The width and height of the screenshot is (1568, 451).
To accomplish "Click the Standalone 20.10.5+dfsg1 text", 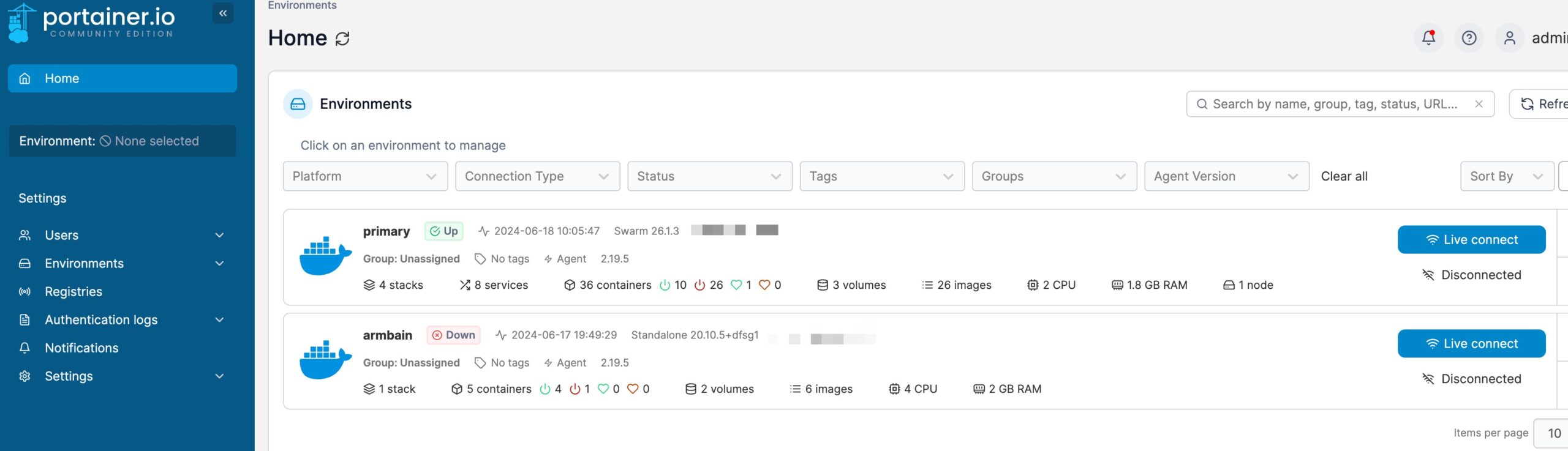I will point(695,335).
